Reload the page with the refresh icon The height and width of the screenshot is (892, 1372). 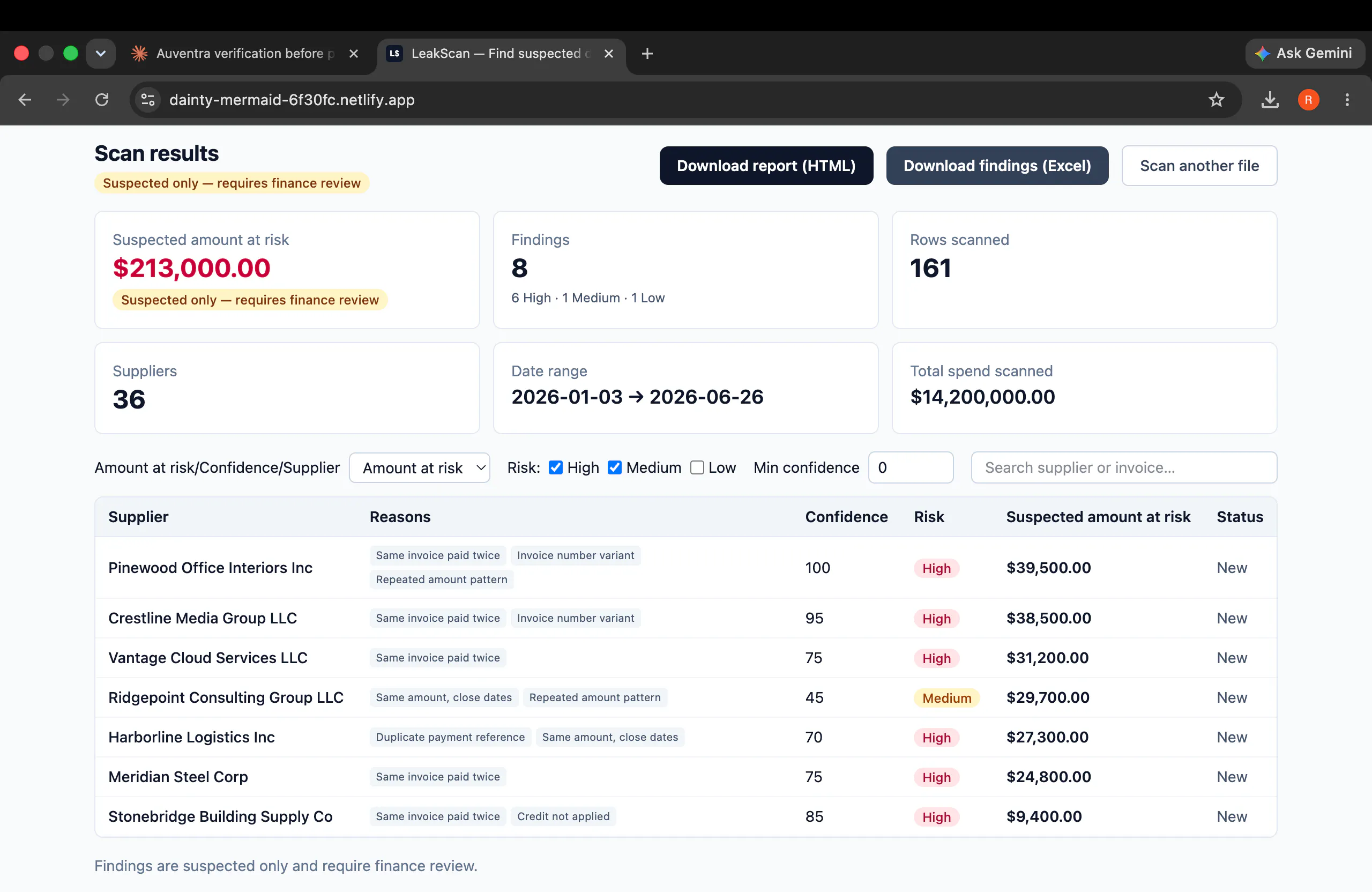pyautogui.click(x=102, y=100)
